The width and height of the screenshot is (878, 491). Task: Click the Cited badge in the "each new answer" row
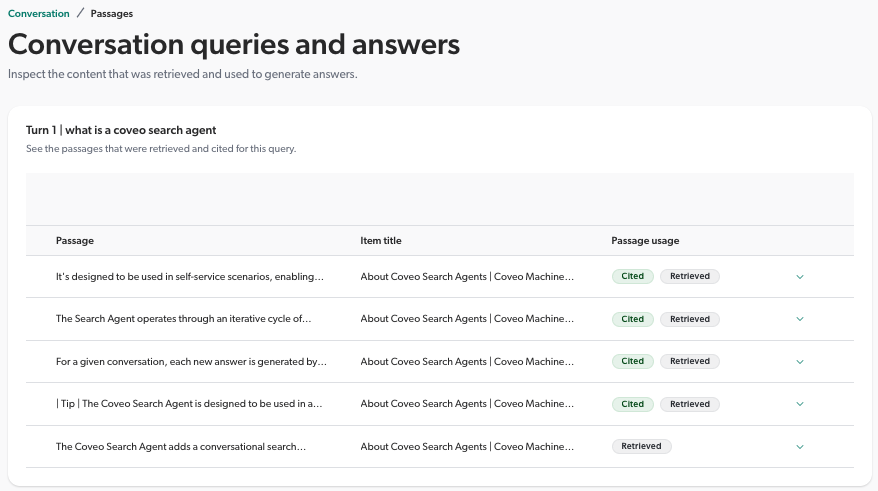(x=632, y=362)
